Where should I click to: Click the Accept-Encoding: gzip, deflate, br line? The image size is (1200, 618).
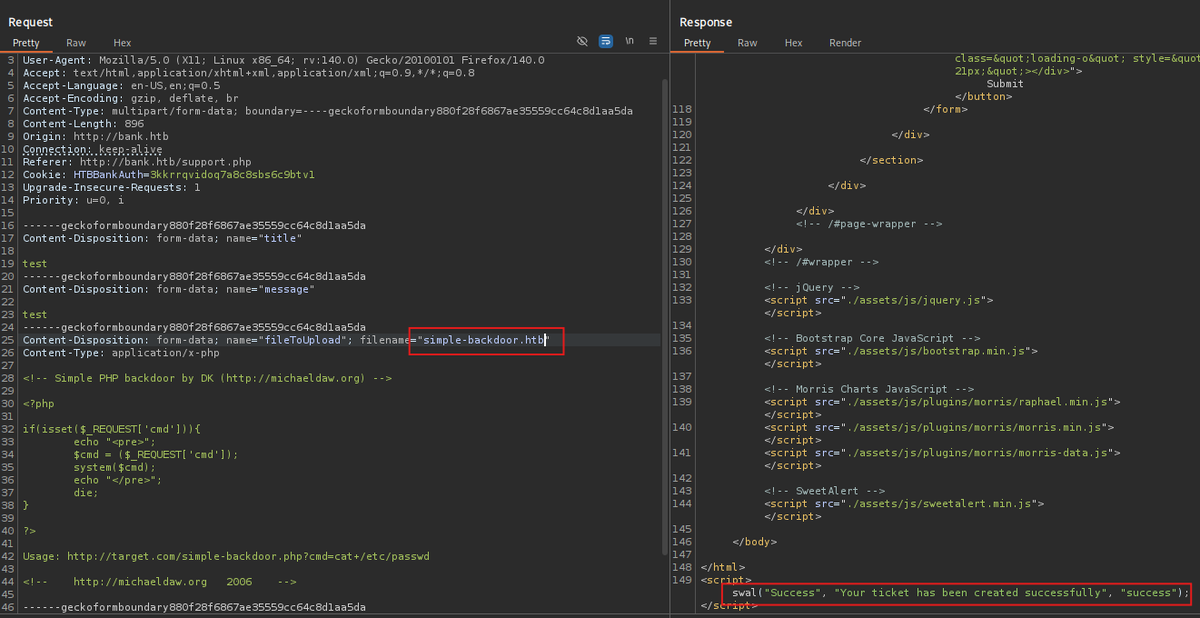pos(131,99)
